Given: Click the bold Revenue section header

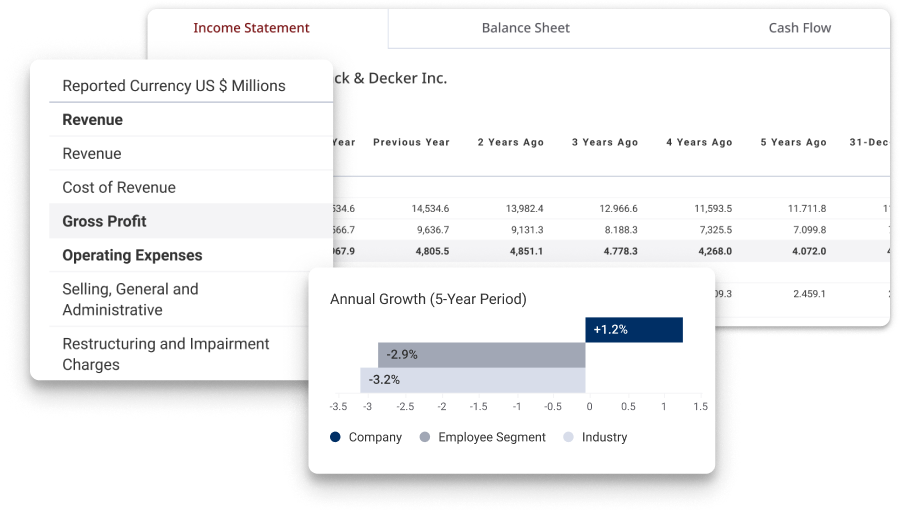Looking at the screenshot, I should tap(92, 120).
